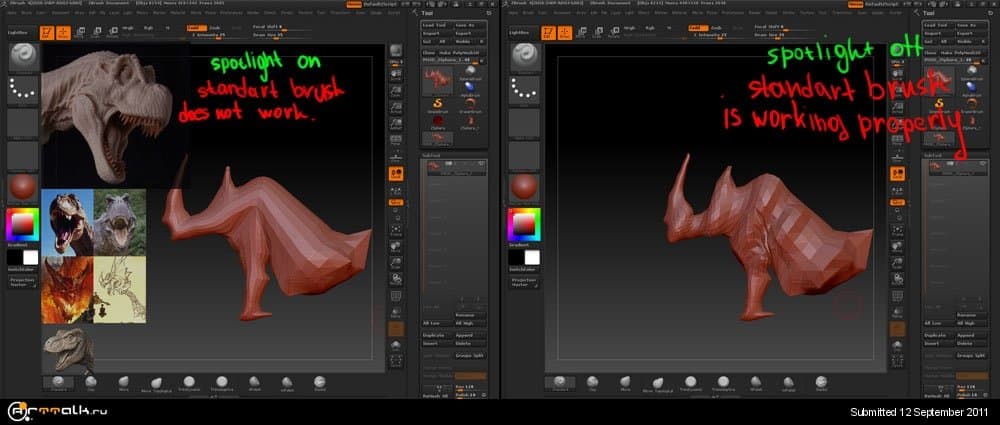Choose the TrimDynamic brush in left window
Image resolution: width=1000 pixels, height=425 pixels.
tap(189, 382)
